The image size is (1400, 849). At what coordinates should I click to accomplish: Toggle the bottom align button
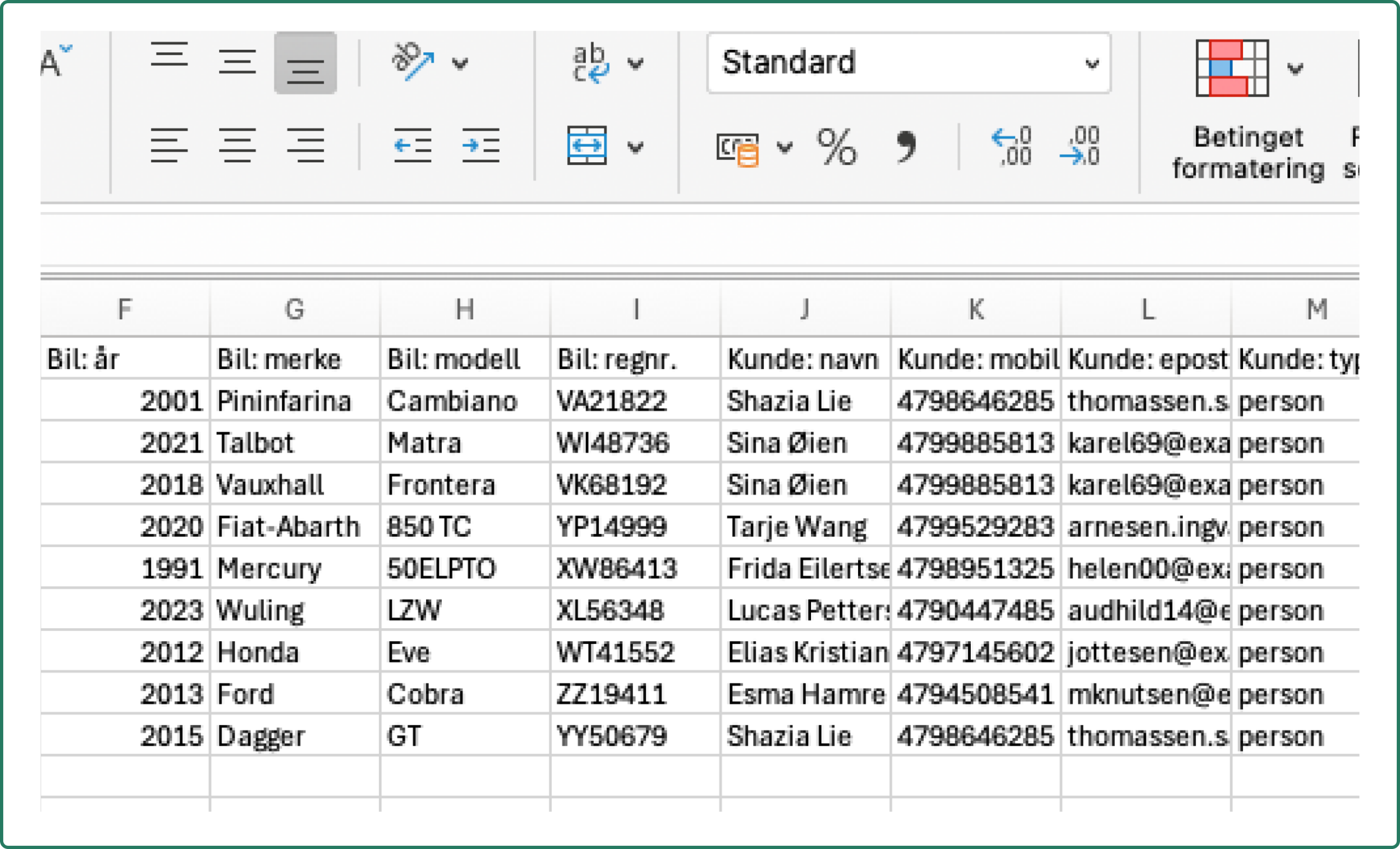[305, 63]
